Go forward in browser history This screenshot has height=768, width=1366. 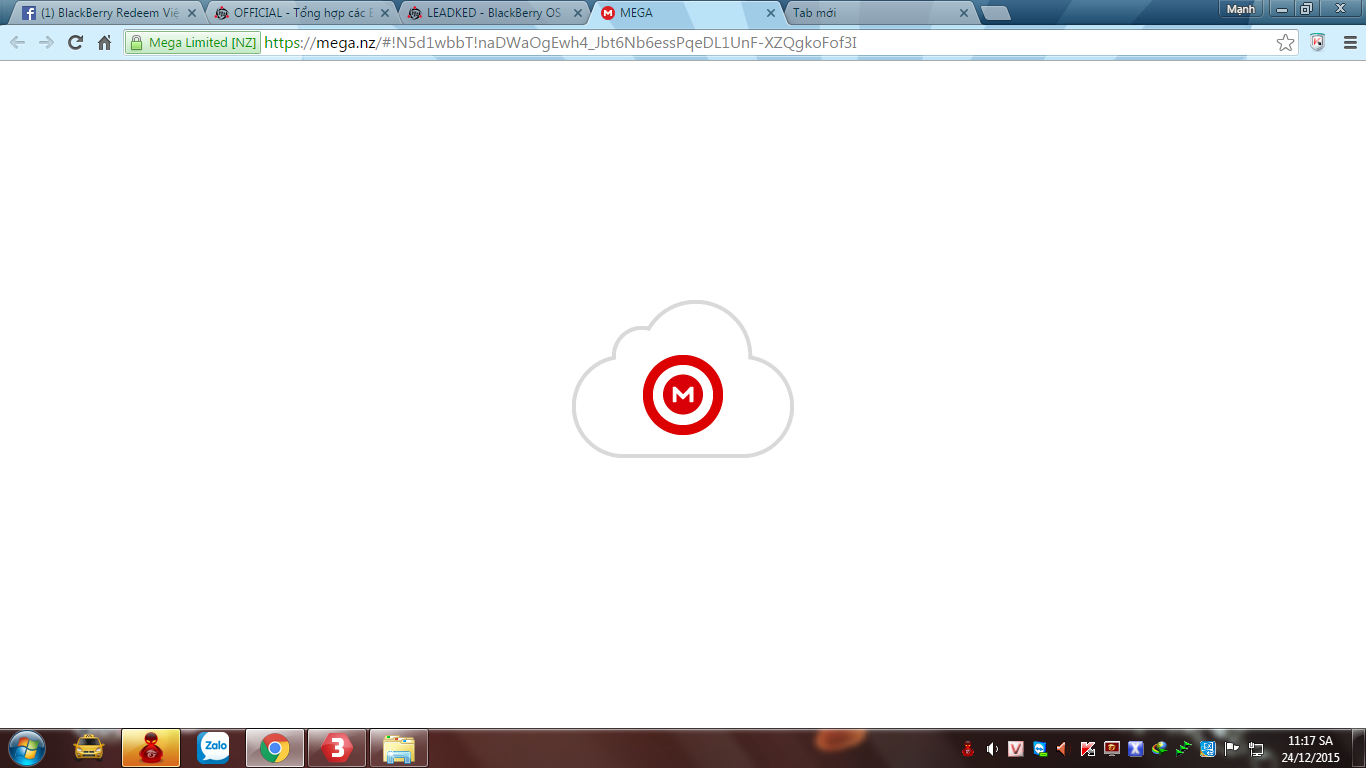(x=46, y=43)
